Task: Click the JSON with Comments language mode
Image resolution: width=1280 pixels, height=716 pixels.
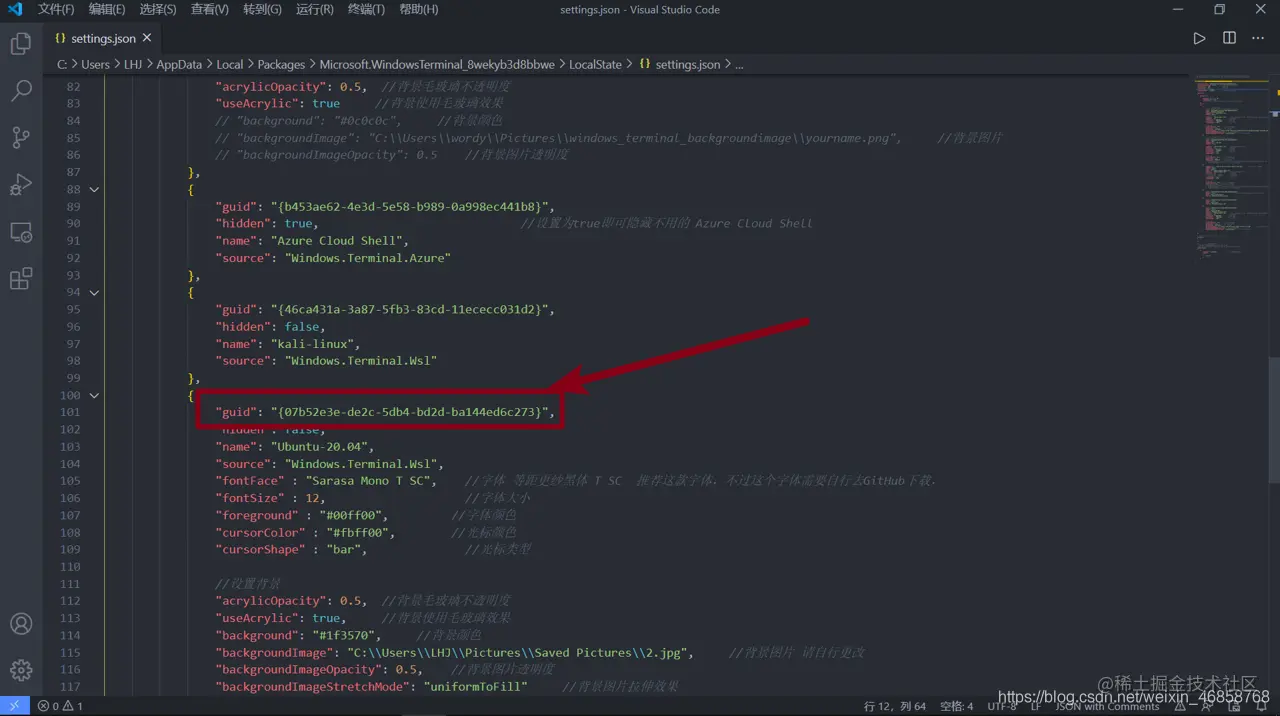Action: (x=1107, y=706)
